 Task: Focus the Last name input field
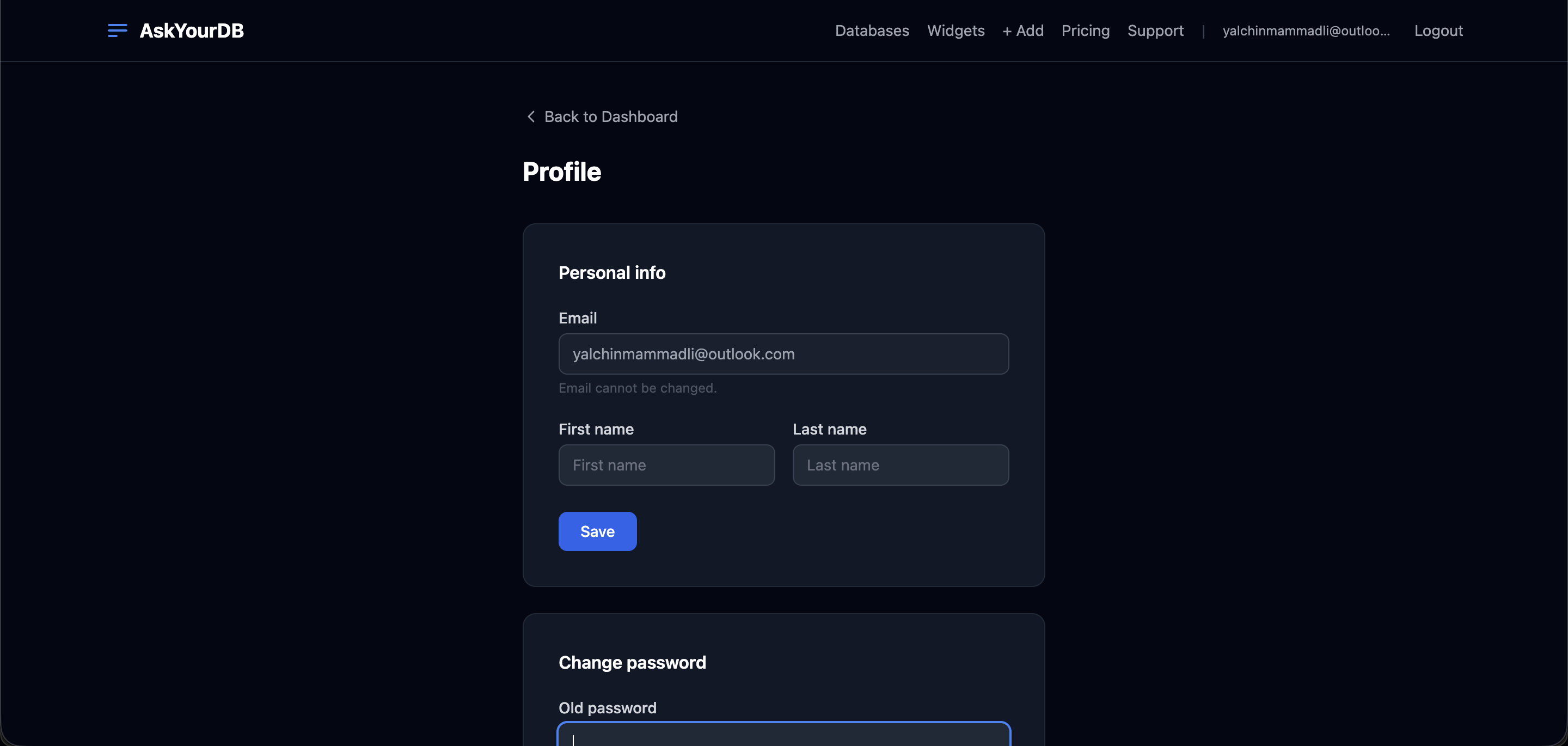click(901, 464)
